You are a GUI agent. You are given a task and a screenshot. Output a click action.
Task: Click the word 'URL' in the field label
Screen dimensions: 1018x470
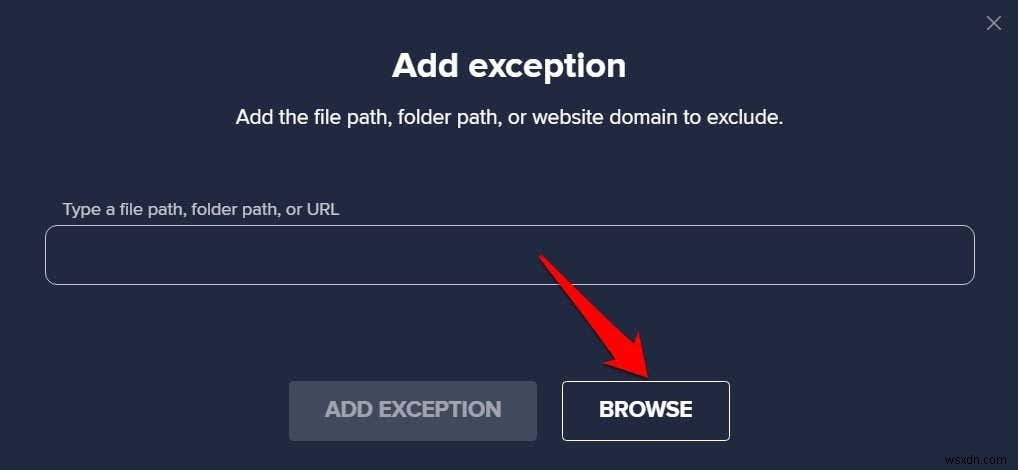322,210
